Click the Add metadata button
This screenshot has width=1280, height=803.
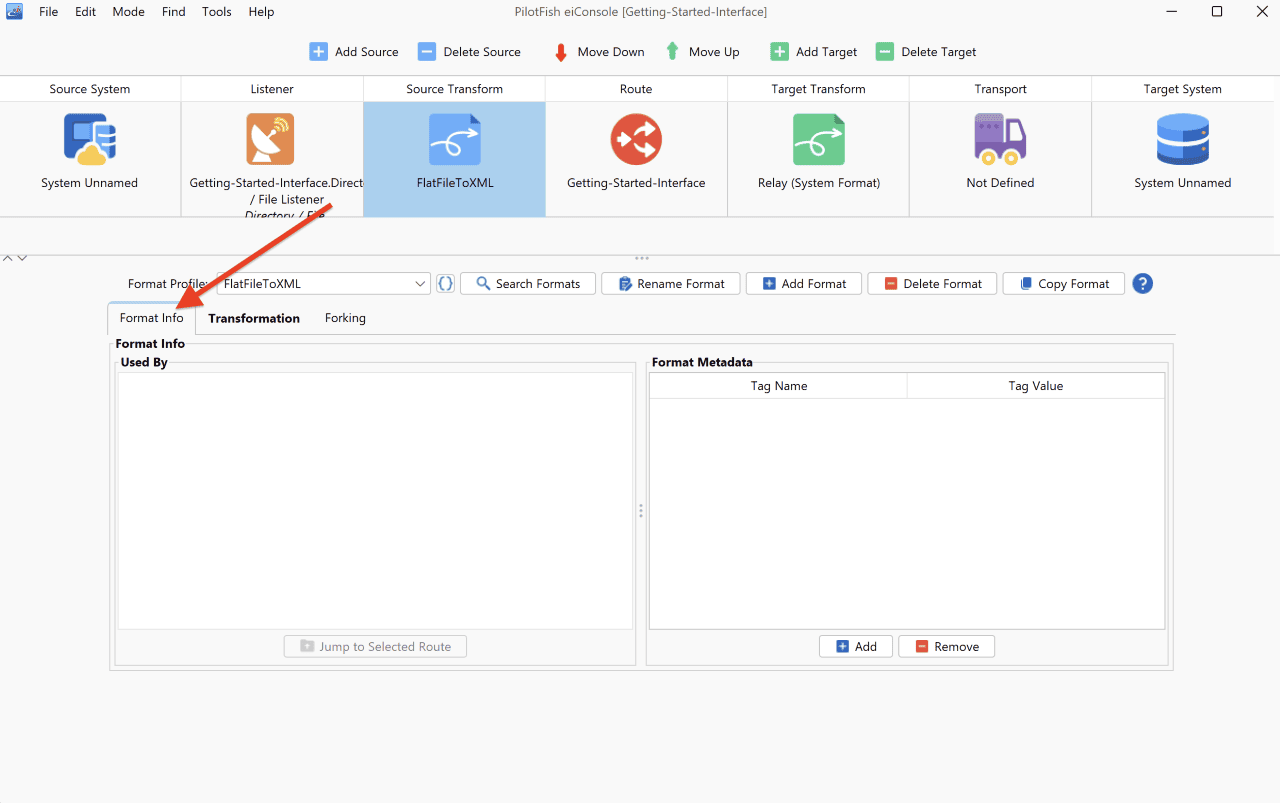[x=856, y=647]
